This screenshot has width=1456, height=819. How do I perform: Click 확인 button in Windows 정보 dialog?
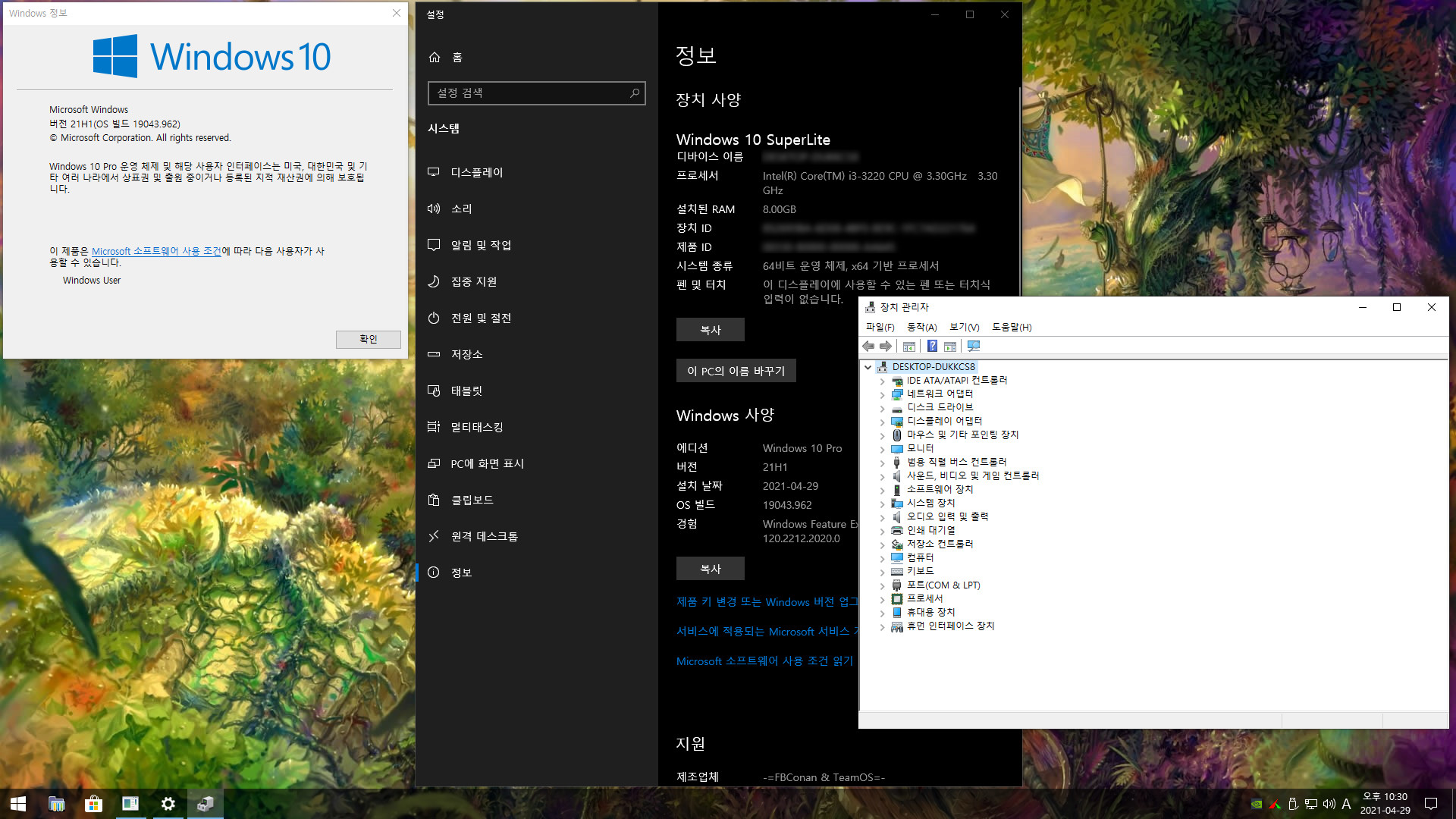pyautogui.click(x=369, y=339)
